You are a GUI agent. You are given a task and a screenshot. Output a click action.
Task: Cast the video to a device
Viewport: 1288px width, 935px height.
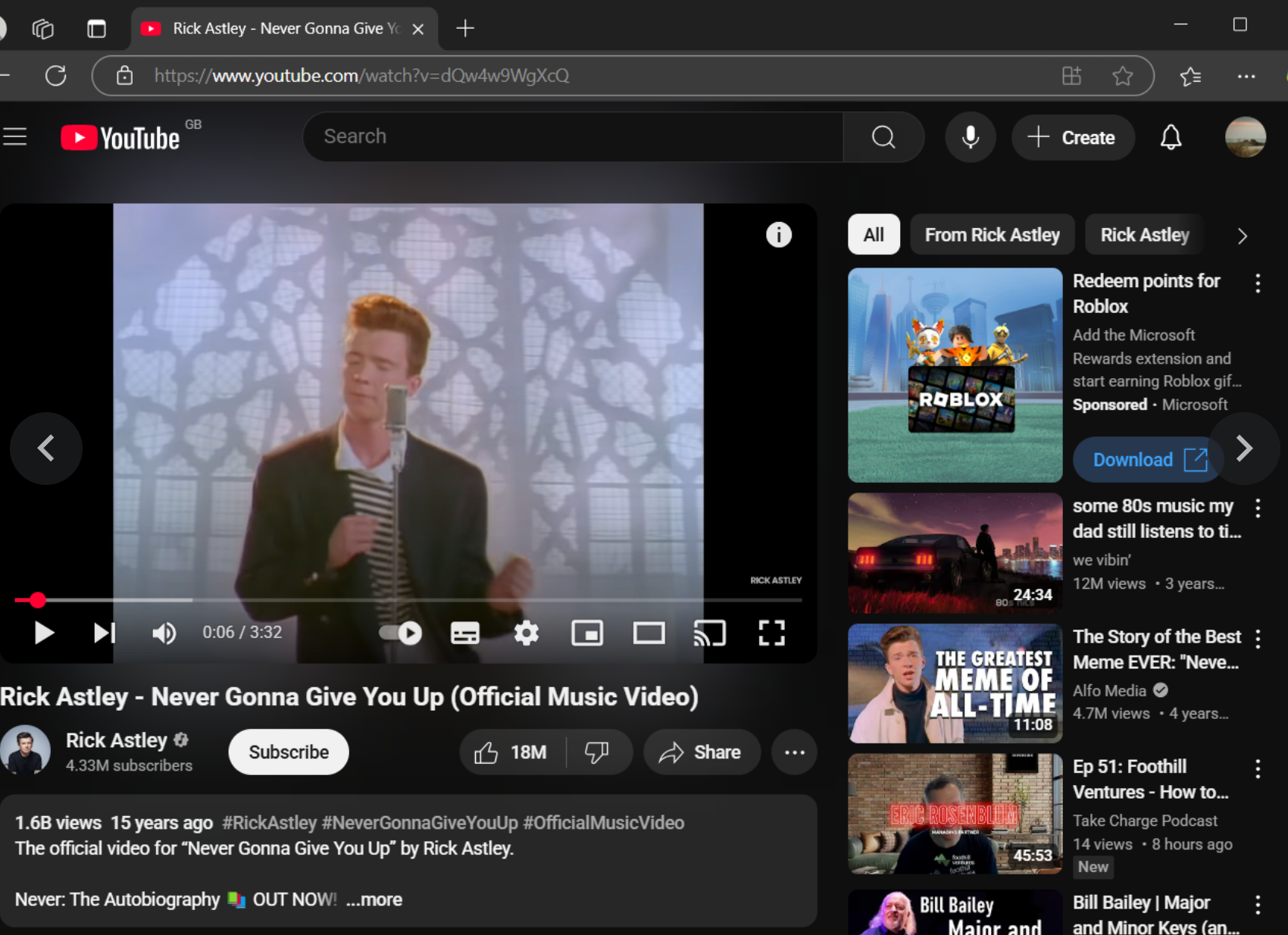[x=710, y=633]
